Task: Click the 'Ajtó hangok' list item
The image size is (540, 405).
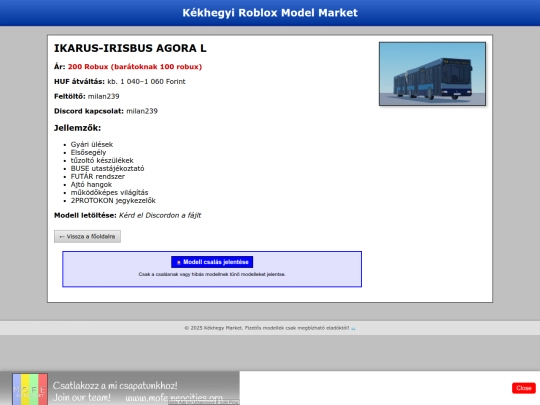Action: click(91, 185)
